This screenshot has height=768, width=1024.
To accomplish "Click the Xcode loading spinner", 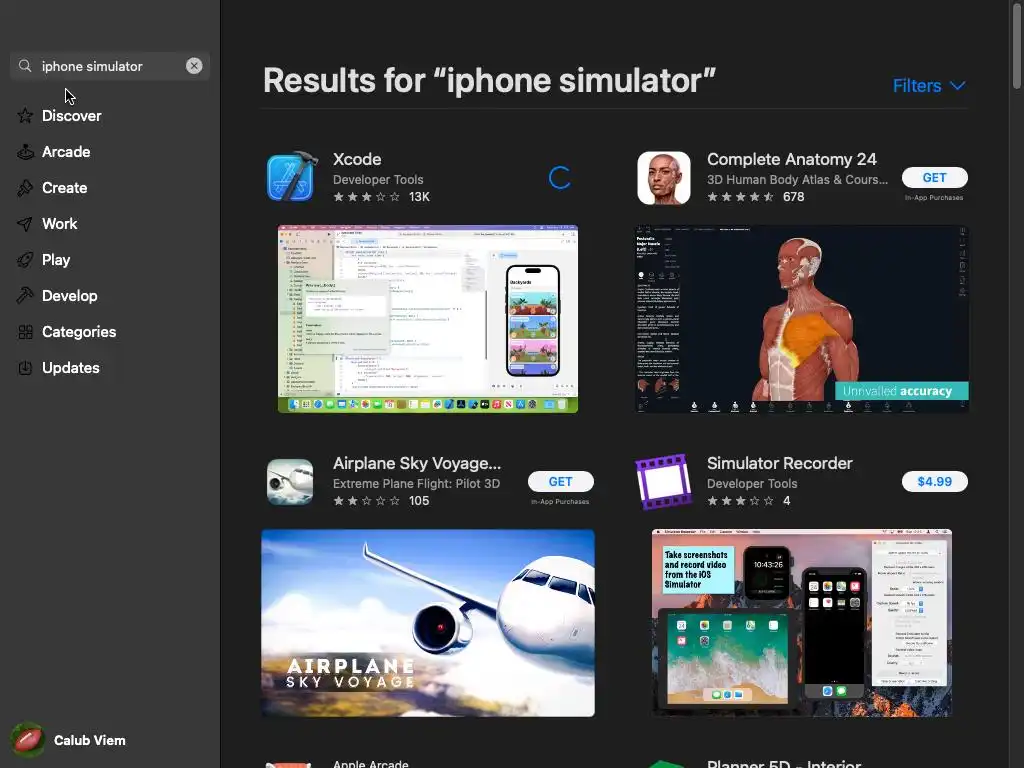I will pos(560,178).
